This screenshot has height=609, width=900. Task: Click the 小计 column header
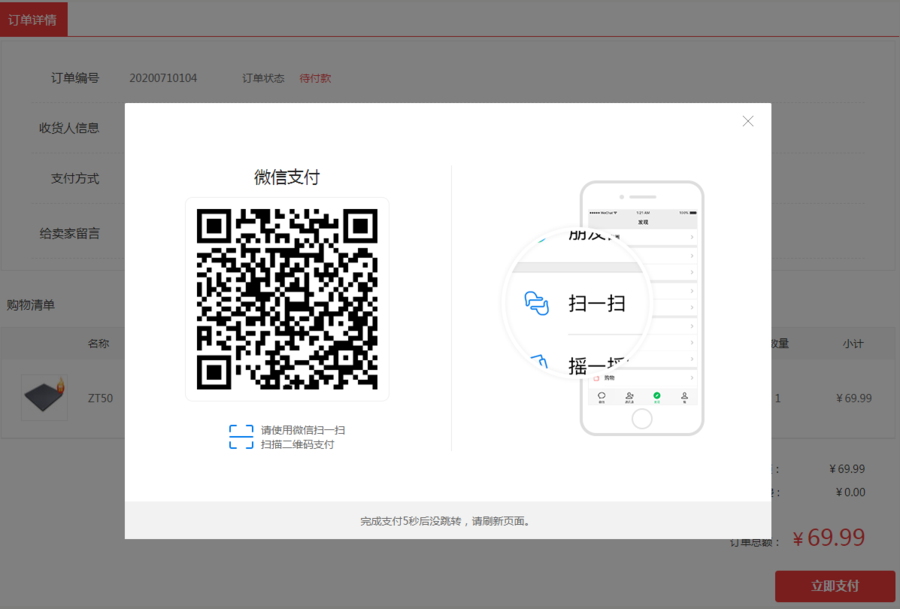853,343
